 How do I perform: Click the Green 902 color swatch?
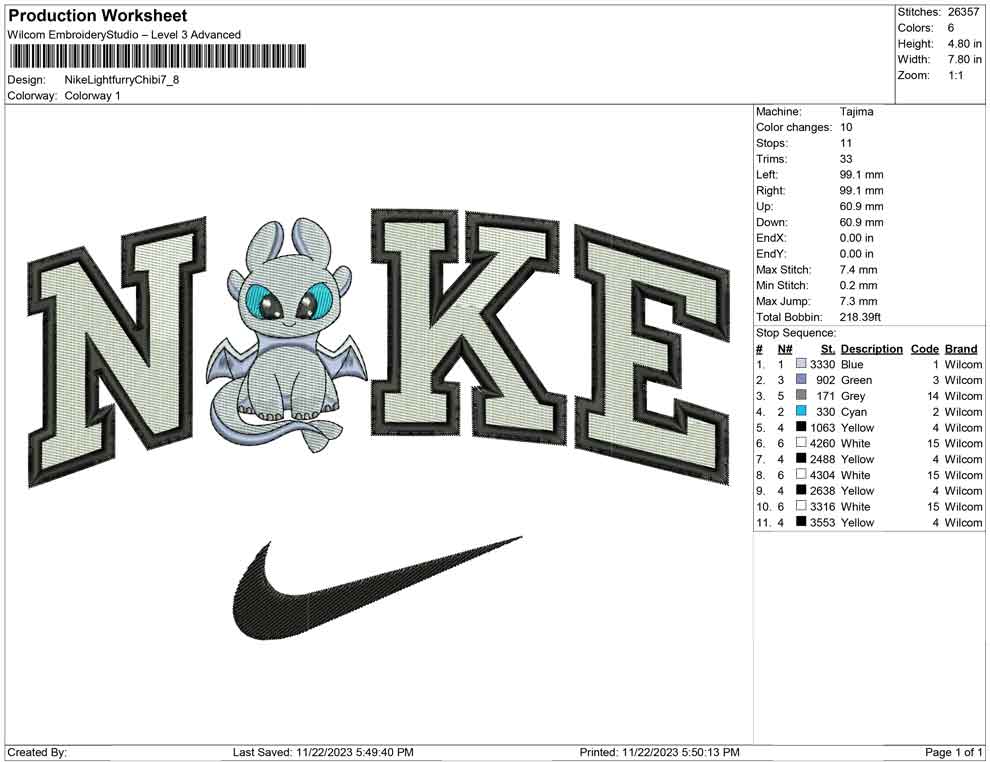[x=801, y=379]
